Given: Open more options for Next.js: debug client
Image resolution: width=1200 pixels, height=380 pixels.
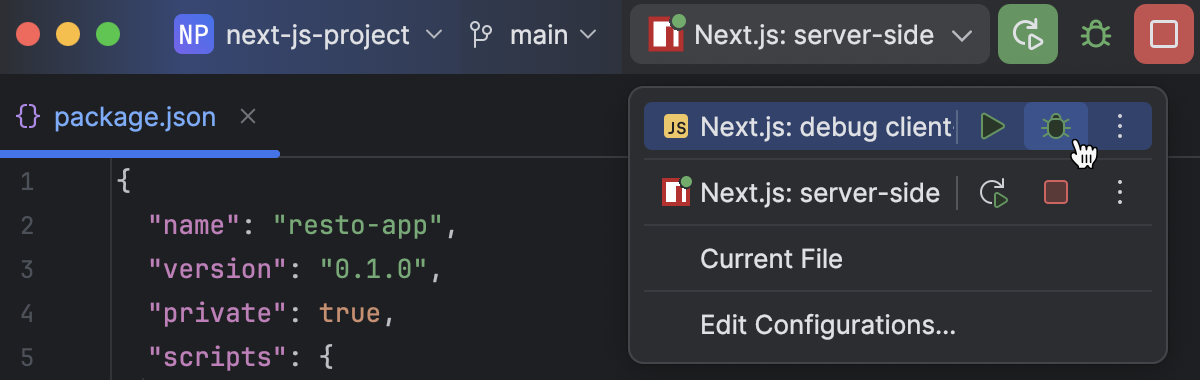Looking at the screenshot, I should pos(1120,127).
